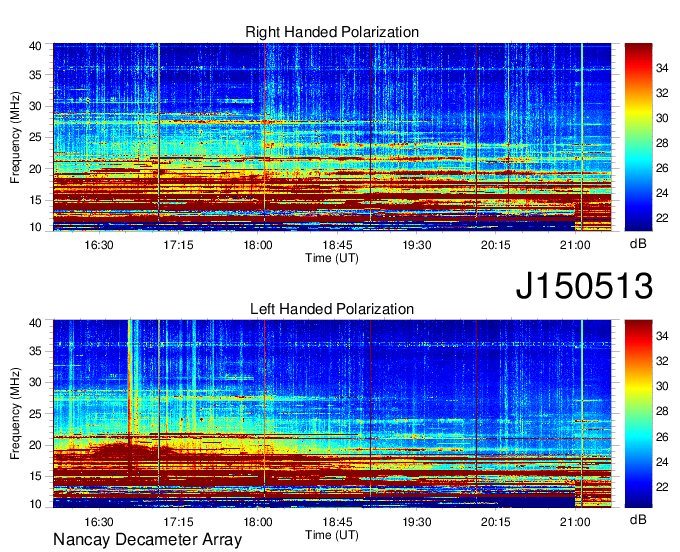The image size is (680, 552).
Task: Click "10" frequency tick of Right Handed plot
Action: [35, 227]
